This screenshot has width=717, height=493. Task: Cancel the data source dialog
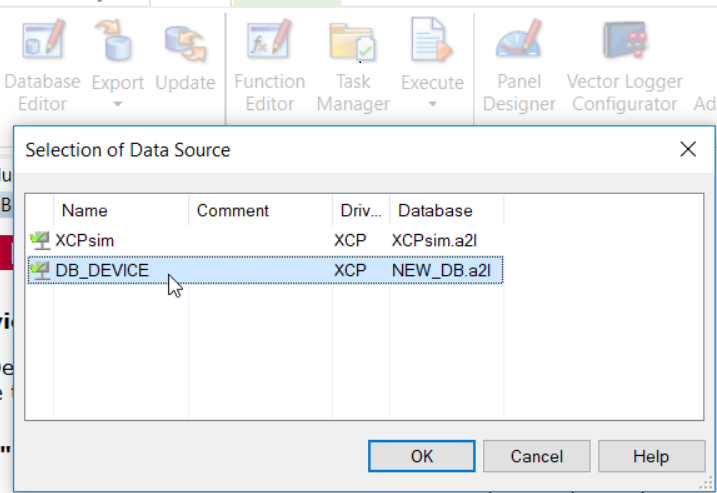(x=536, y=456)
